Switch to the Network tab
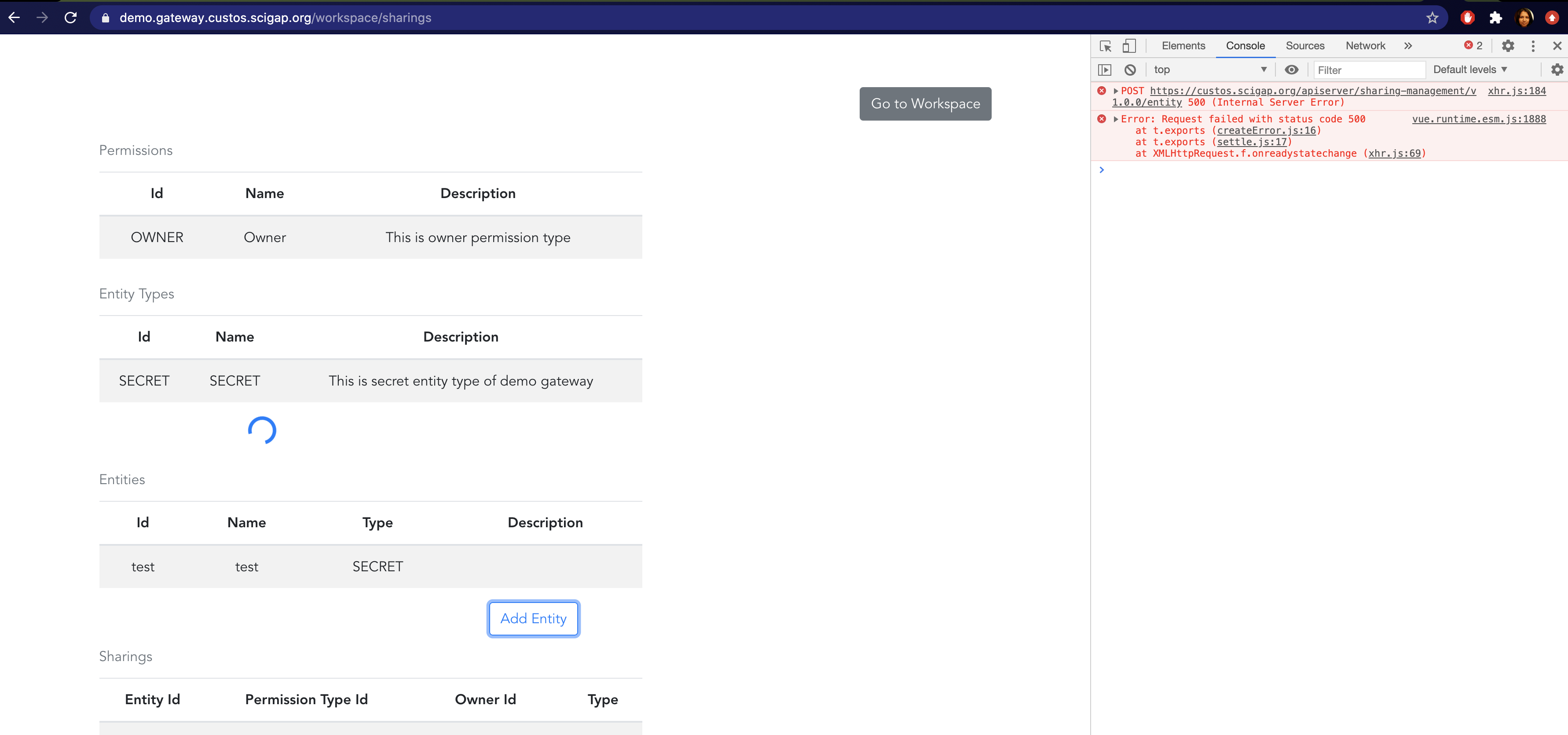1568x735 pixels. click(x=1365, y=46)
